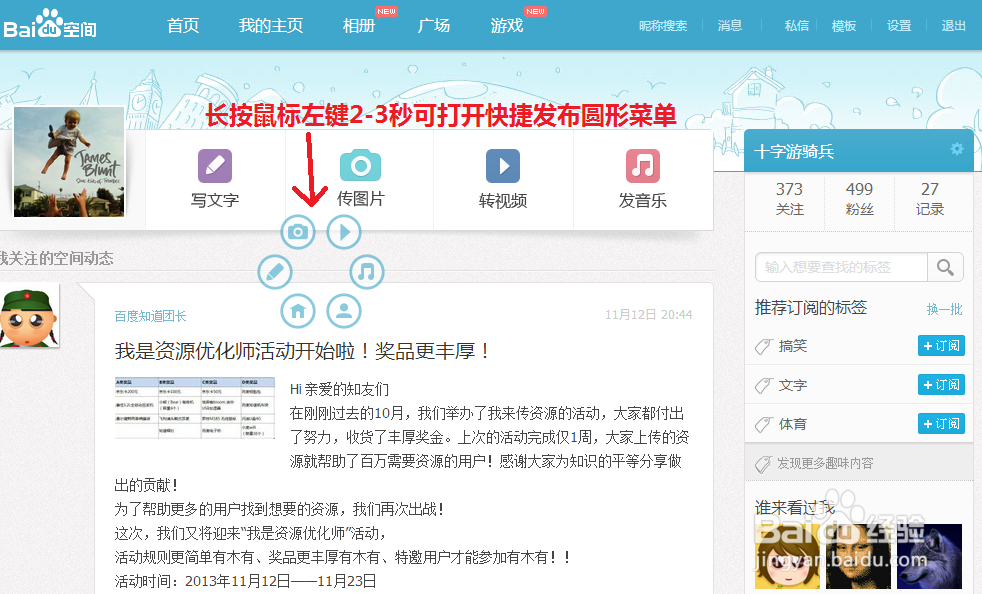Open the prize table image in the post

click(x=195, y=408)
